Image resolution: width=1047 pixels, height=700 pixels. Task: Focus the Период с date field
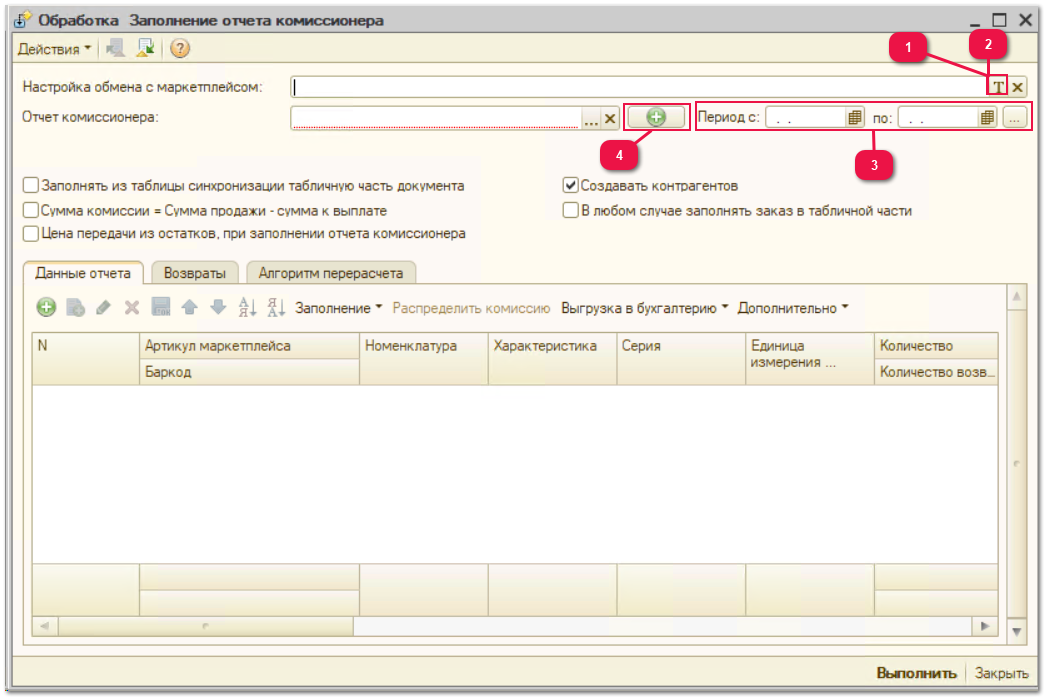(805, 118)
